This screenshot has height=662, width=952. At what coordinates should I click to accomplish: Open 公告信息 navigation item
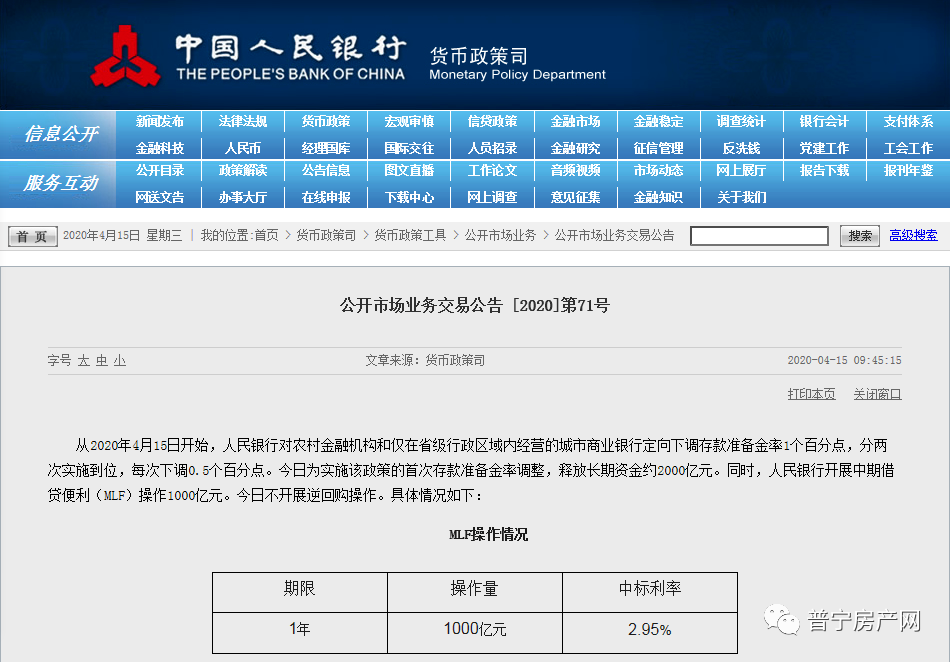pyautogui.click(x=326, y=171)
